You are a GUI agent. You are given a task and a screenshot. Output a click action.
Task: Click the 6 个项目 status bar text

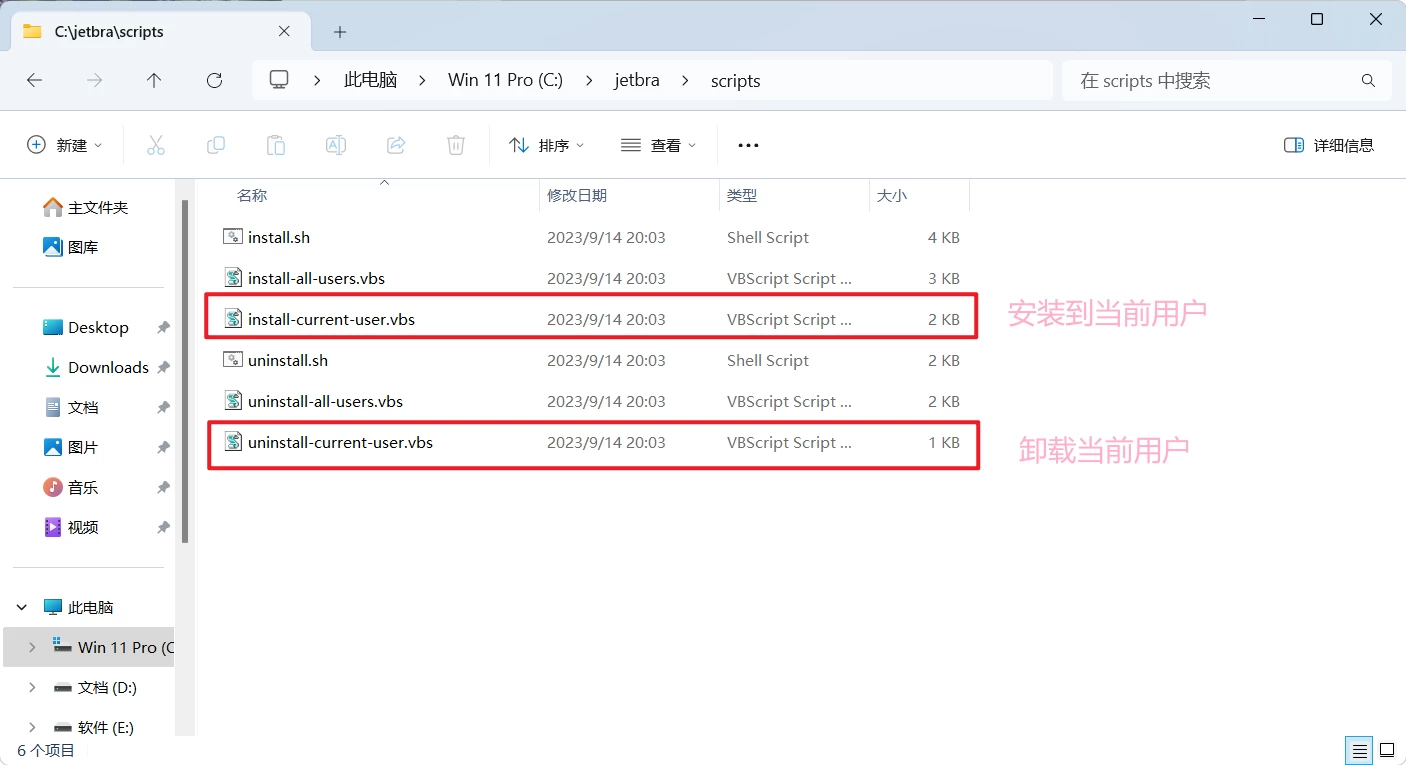[46, 750]
